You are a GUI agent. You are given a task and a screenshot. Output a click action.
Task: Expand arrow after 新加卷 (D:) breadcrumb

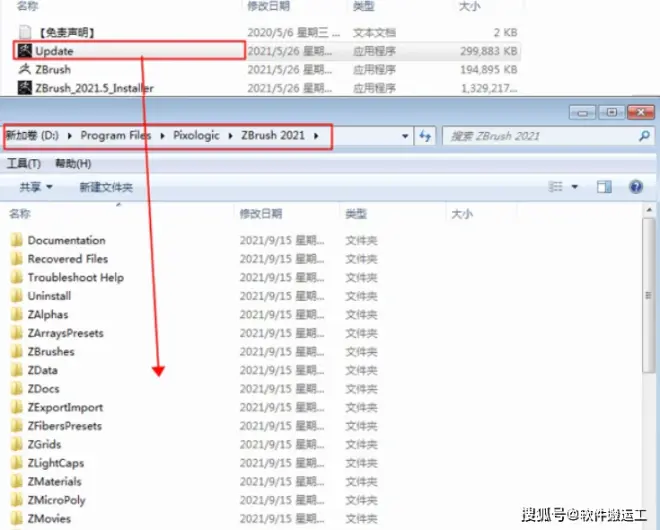[69, 136]
